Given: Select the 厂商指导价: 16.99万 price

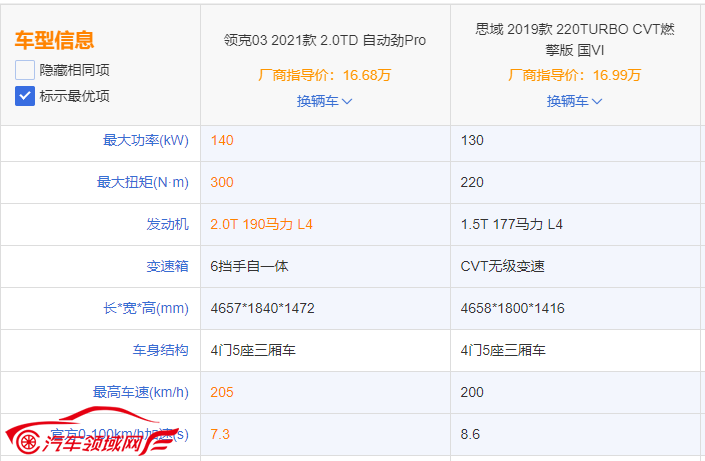Looking at the screenshot, I should coord(574,75).
